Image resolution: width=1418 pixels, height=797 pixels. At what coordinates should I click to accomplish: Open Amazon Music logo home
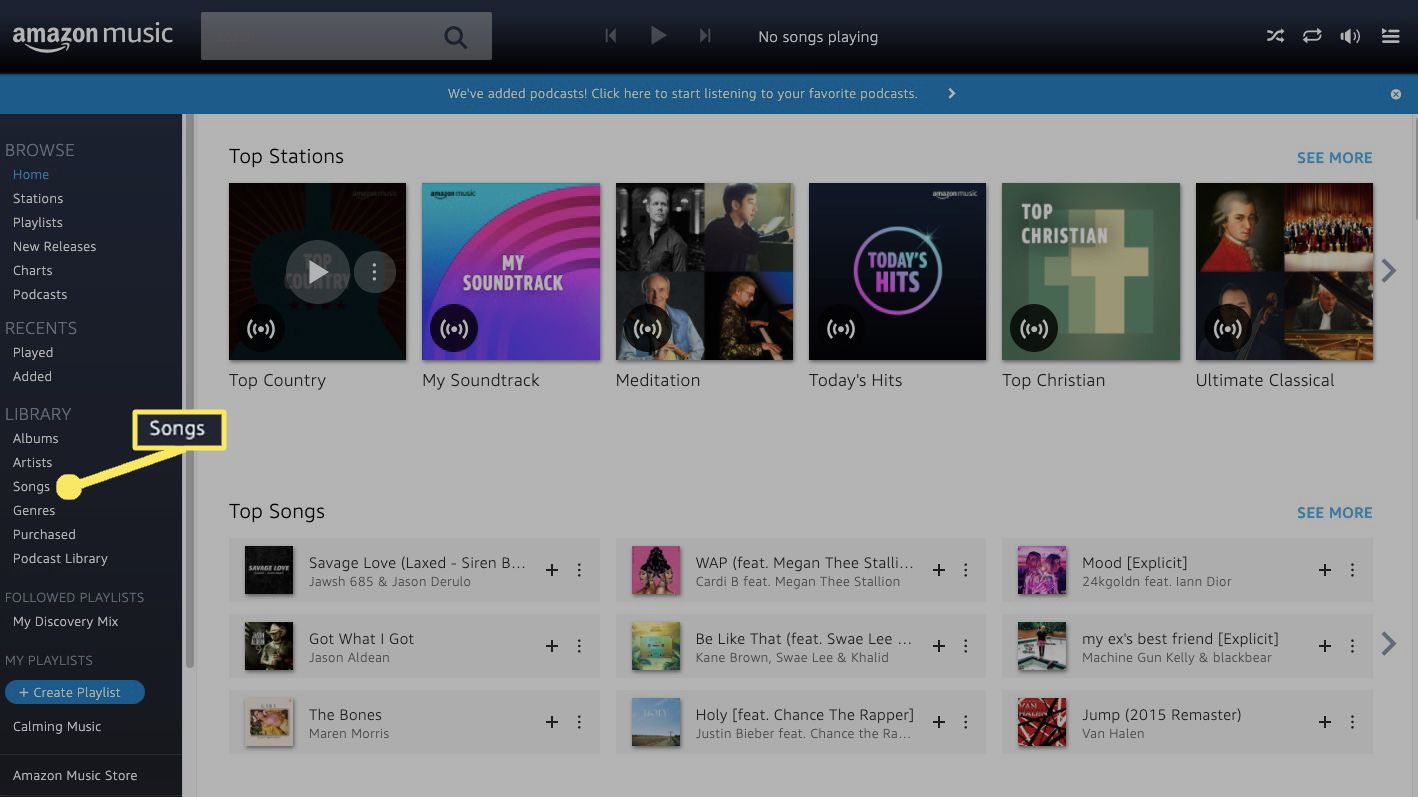pyautogui.click(x=93, y=36)
